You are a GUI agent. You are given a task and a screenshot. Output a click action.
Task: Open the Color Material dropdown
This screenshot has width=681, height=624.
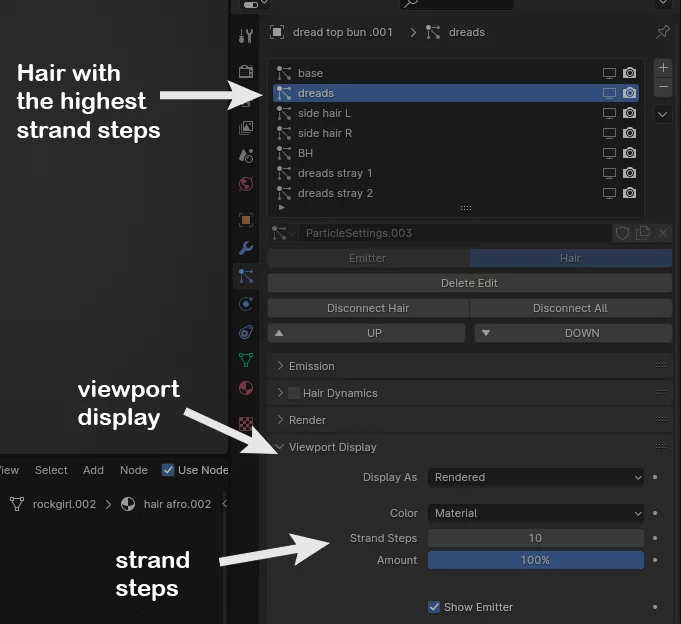[x=536, y=513]
